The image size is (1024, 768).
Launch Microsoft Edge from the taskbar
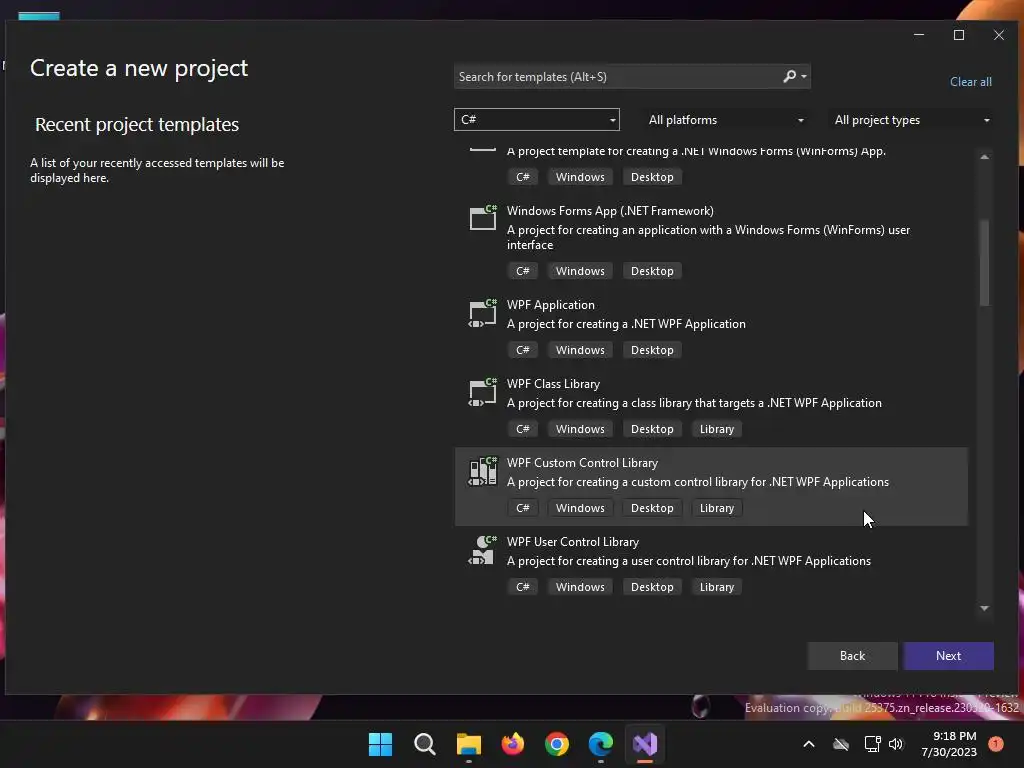click(x=601, y=744)
